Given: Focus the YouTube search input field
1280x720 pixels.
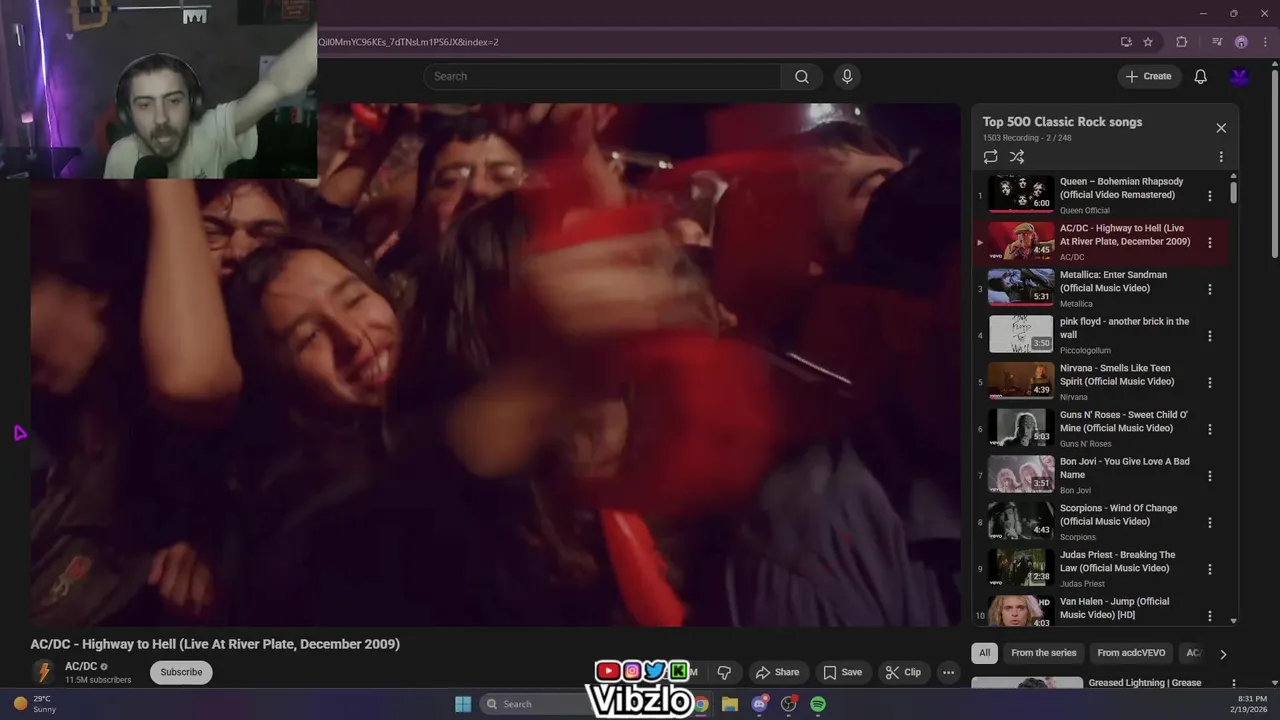Looking at the screenshot, I should (x=602, y=77).
